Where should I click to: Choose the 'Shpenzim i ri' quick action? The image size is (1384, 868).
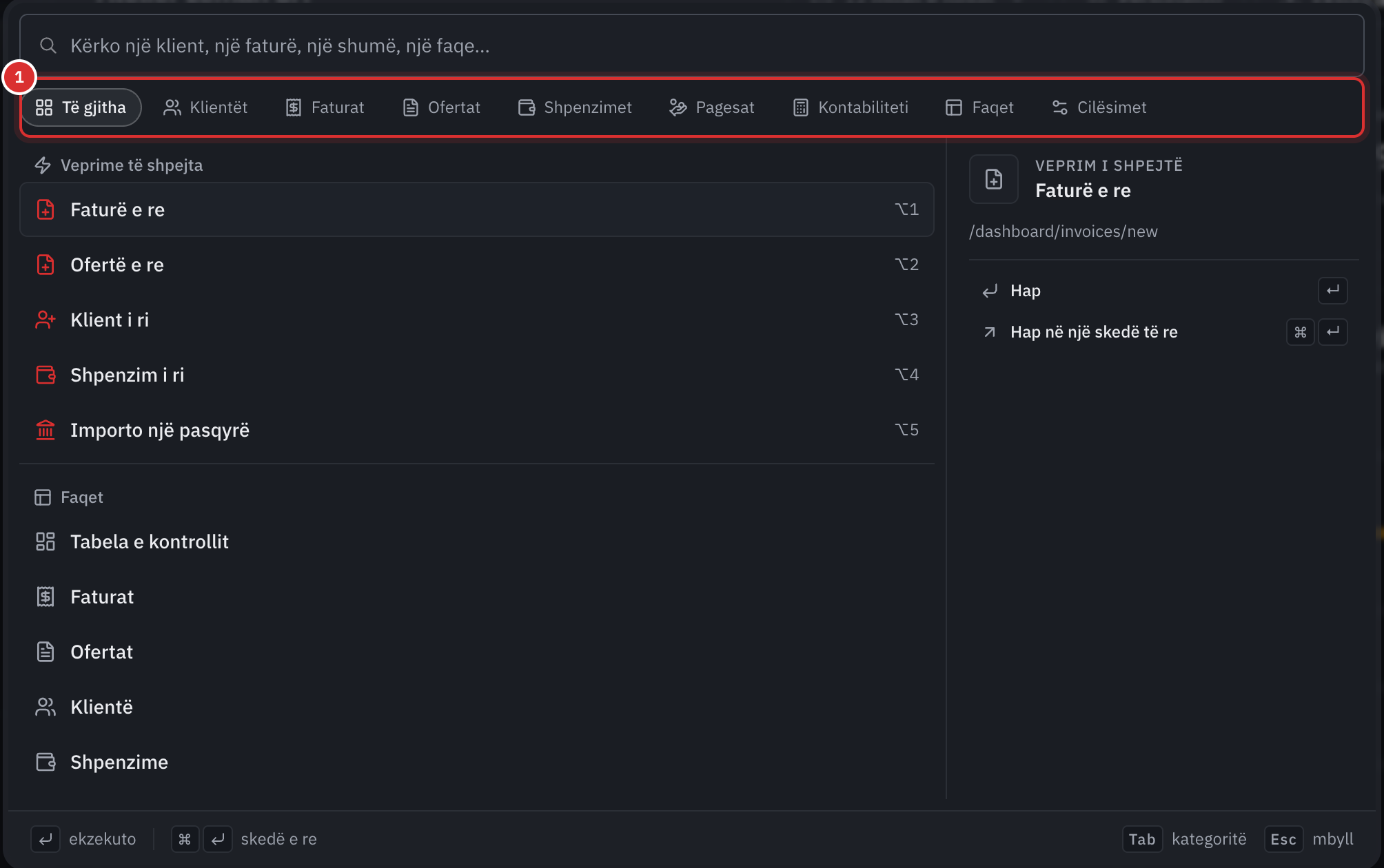[477, 375]
